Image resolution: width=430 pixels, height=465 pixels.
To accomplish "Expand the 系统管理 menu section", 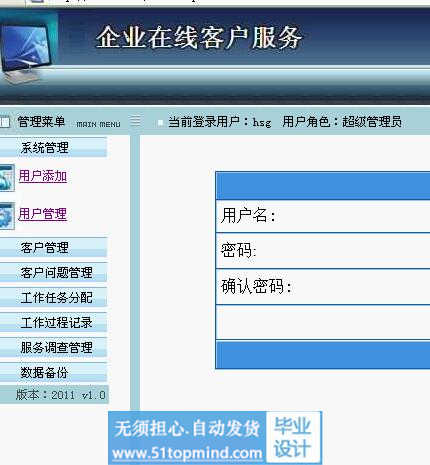I will 53,147.
